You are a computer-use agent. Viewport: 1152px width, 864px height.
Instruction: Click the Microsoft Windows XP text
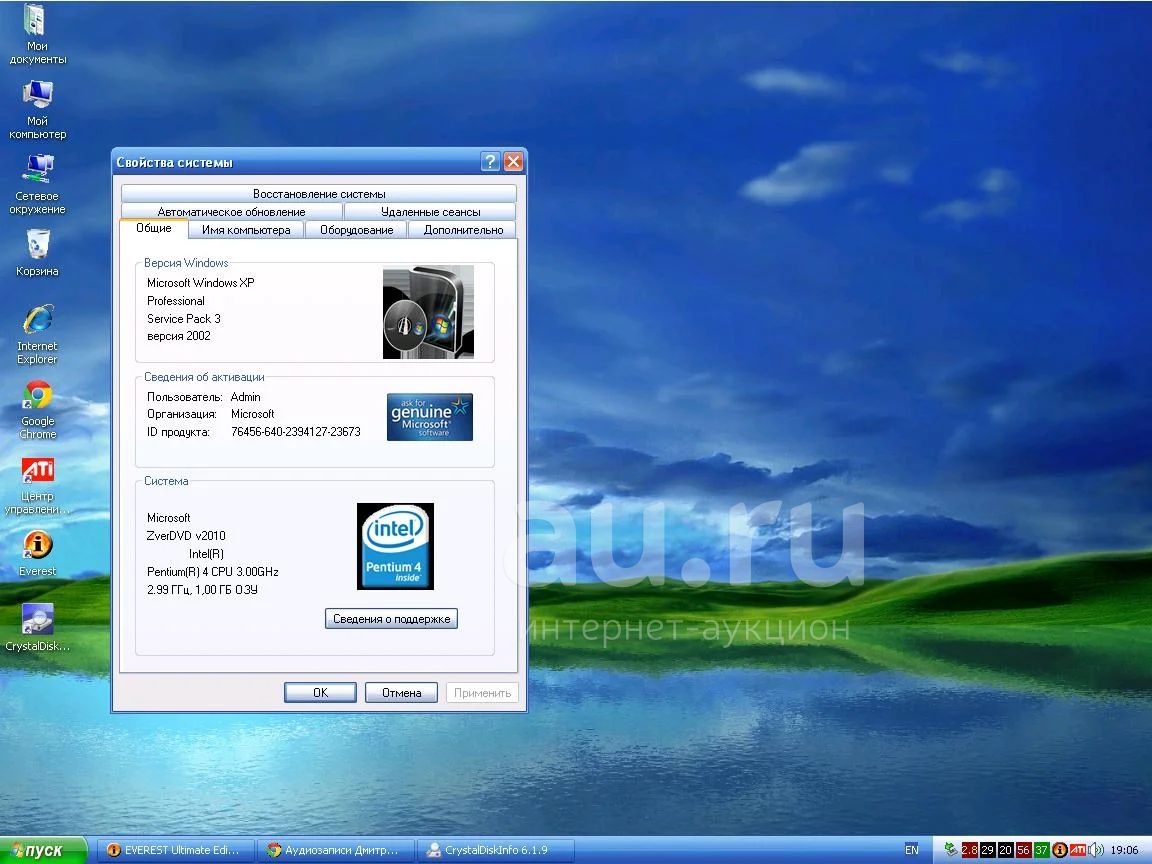pos(201,283)
